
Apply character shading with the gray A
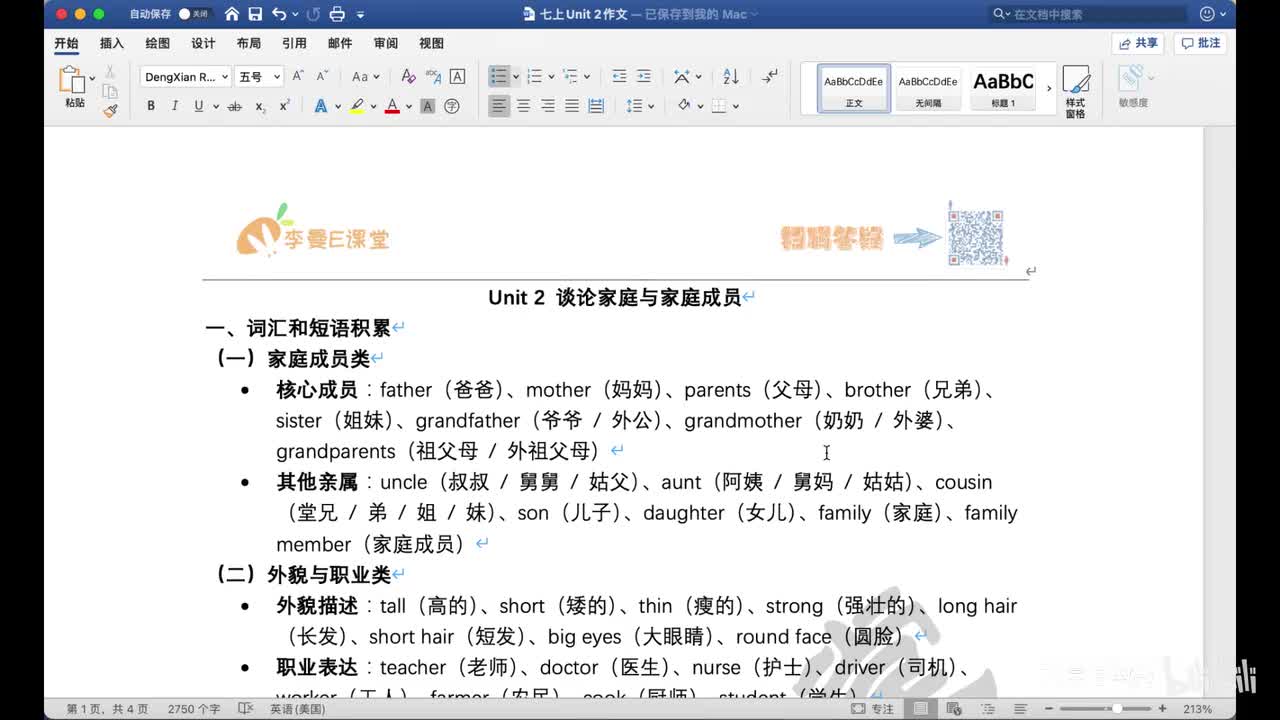point(428,106)
